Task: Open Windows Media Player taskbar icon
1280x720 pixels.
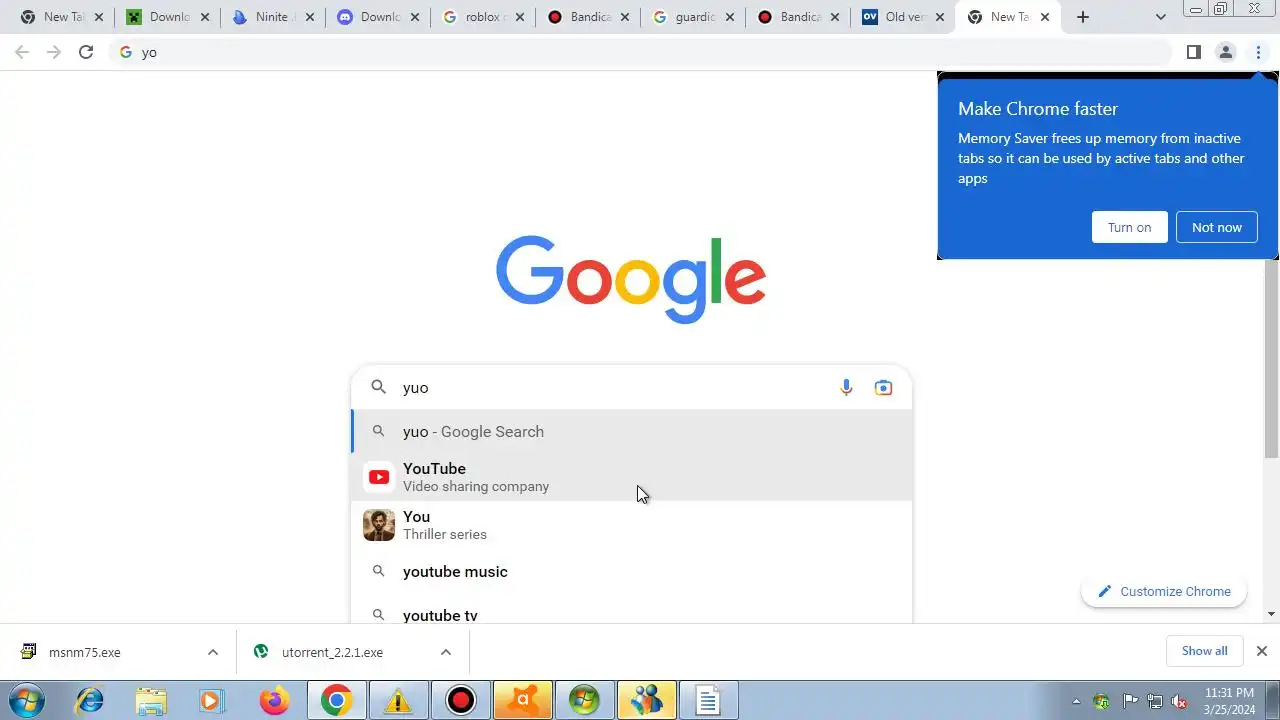Action: pos(212,701)
